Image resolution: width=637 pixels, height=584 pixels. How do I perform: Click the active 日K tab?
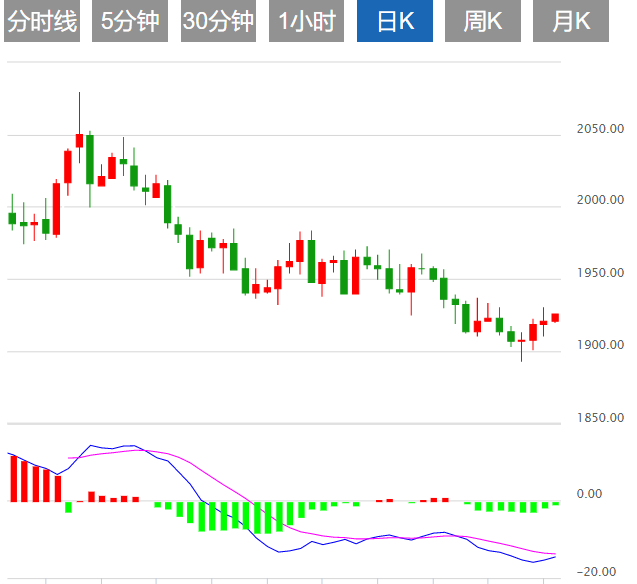tap(394, 21)
